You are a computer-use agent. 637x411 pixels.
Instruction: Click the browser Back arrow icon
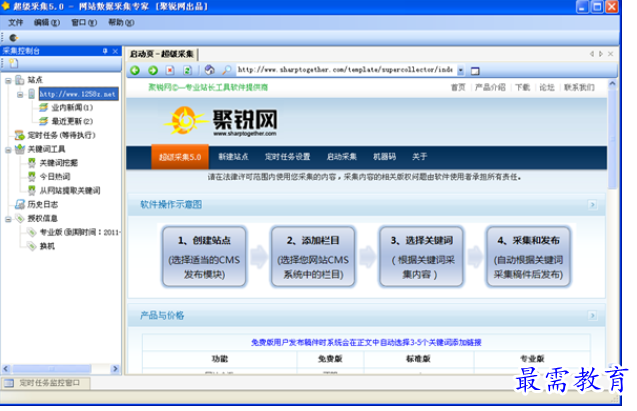click(135, 71)
